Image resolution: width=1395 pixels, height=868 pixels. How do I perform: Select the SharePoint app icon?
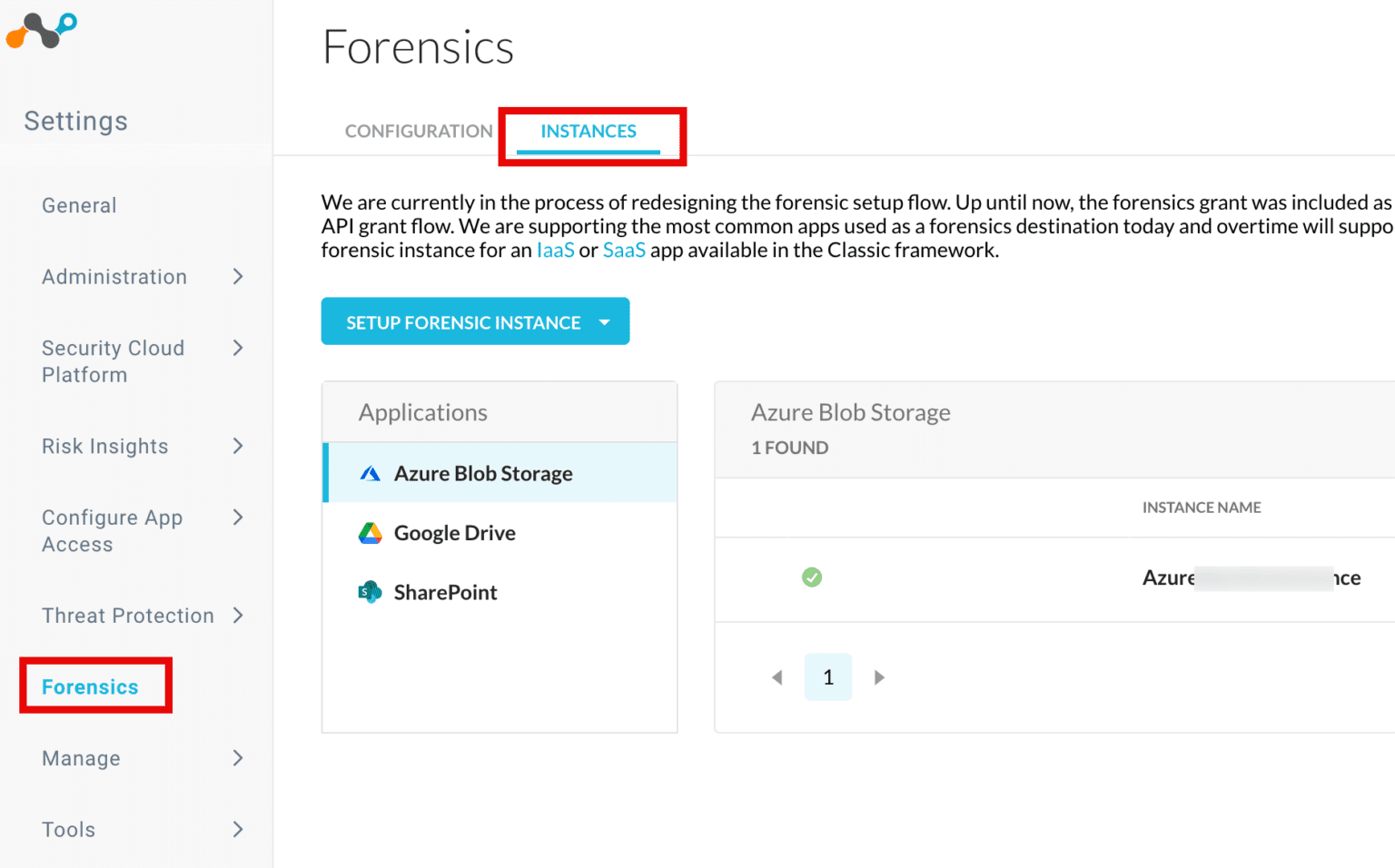(370, 591)
